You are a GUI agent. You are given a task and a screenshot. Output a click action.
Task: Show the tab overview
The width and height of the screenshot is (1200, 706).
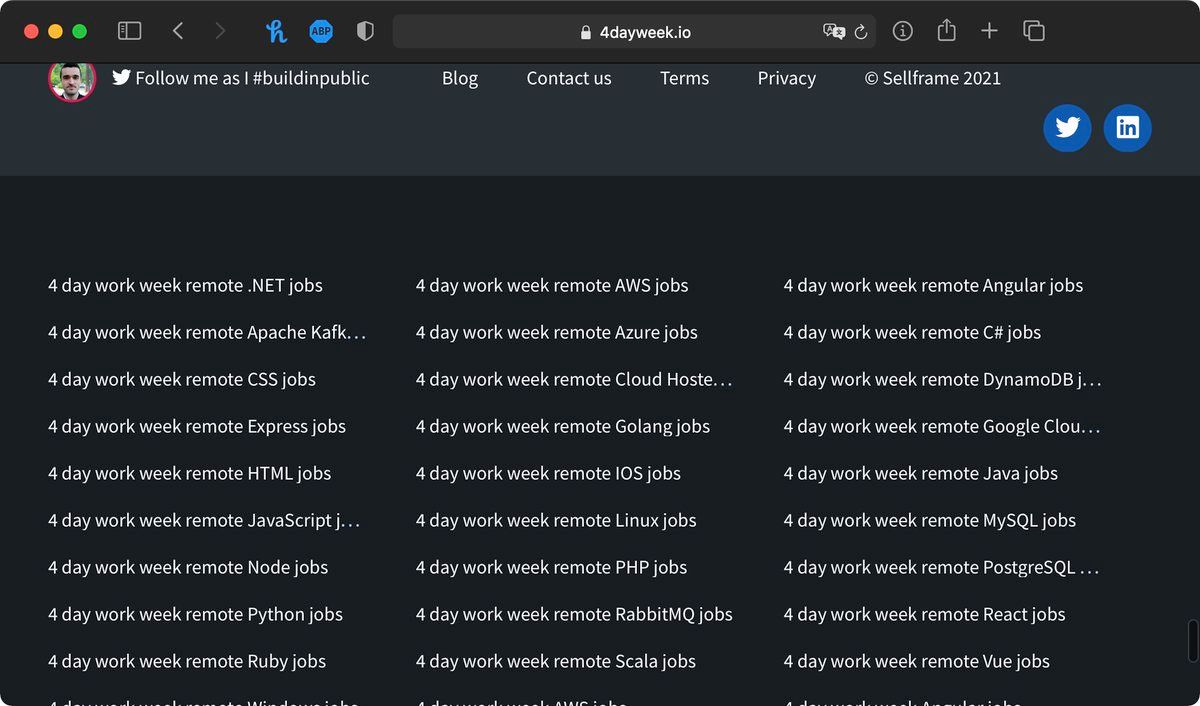click(x=1034, y=31)
